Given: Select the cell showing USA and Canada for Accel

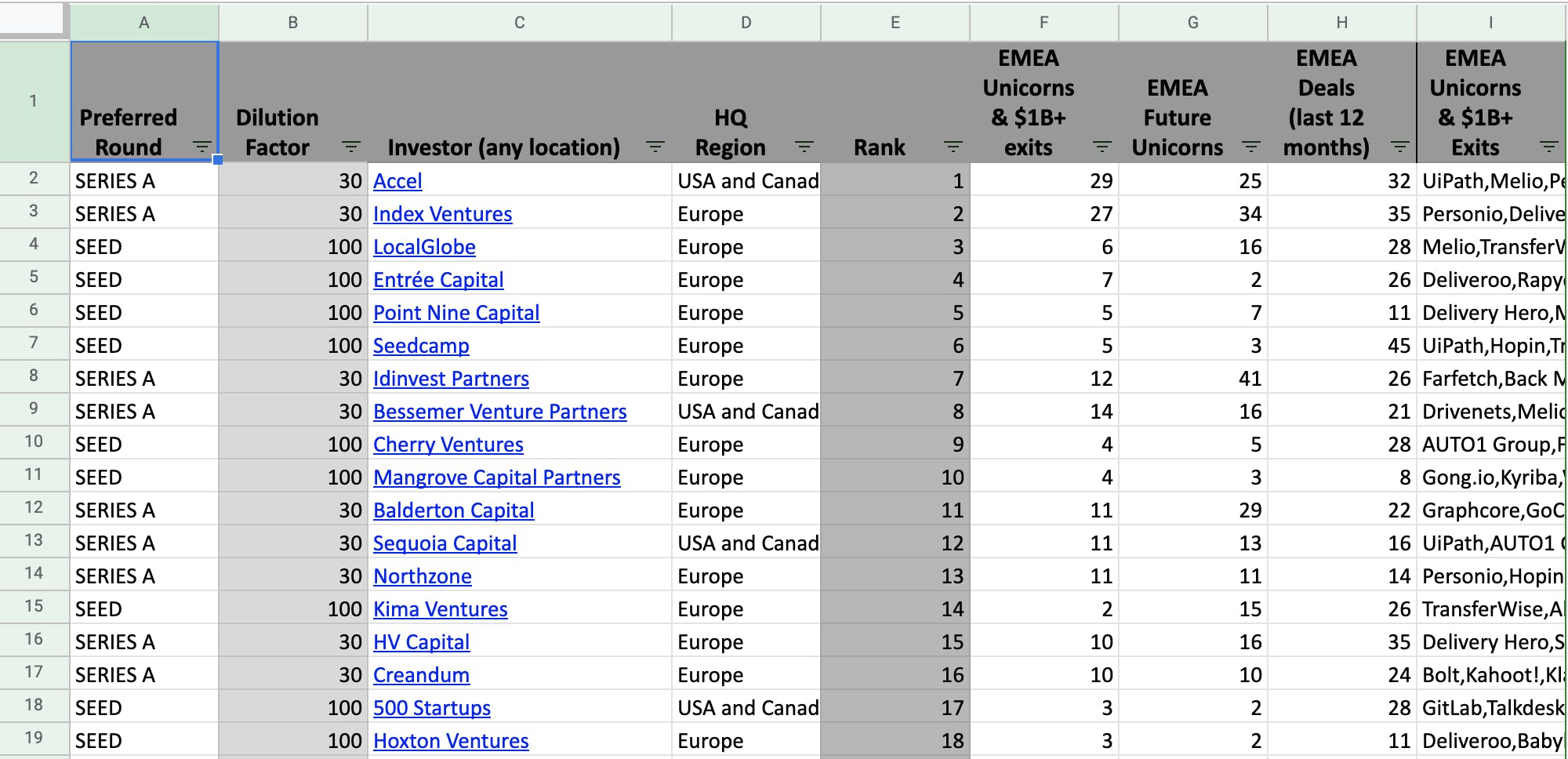Looking at the screenshot, I should pos(745,181).
